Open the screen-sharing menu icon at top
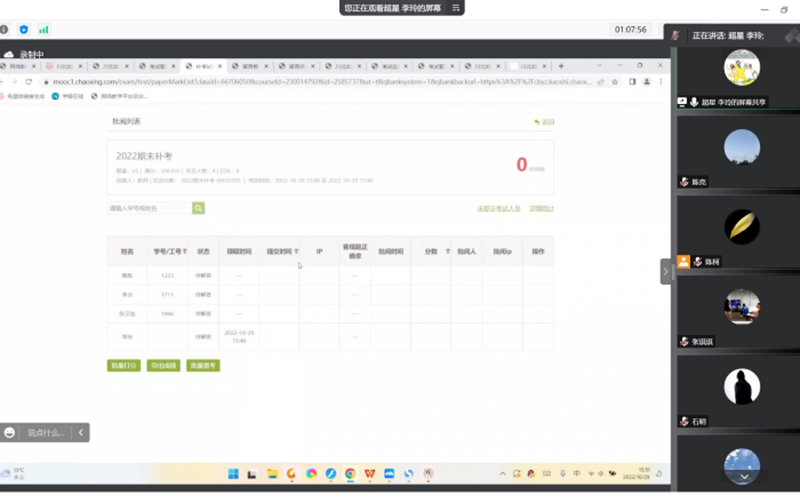The height and width of the screenshot is (495, 800). coord(456,8)
